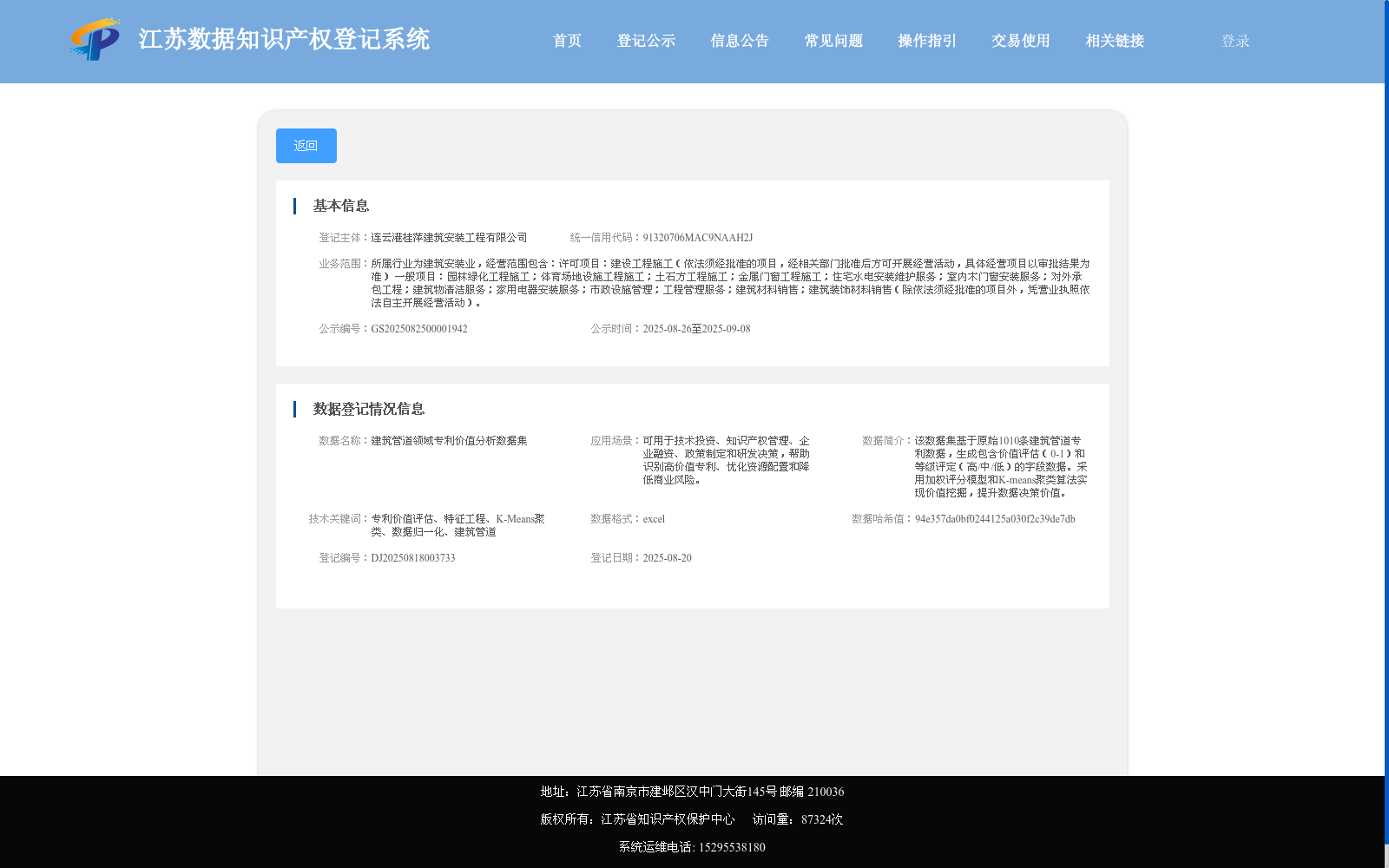Select footer 版权所有 copyright line
The height and width of the screenshot is (868, 1389).
[x=637, y=819]
